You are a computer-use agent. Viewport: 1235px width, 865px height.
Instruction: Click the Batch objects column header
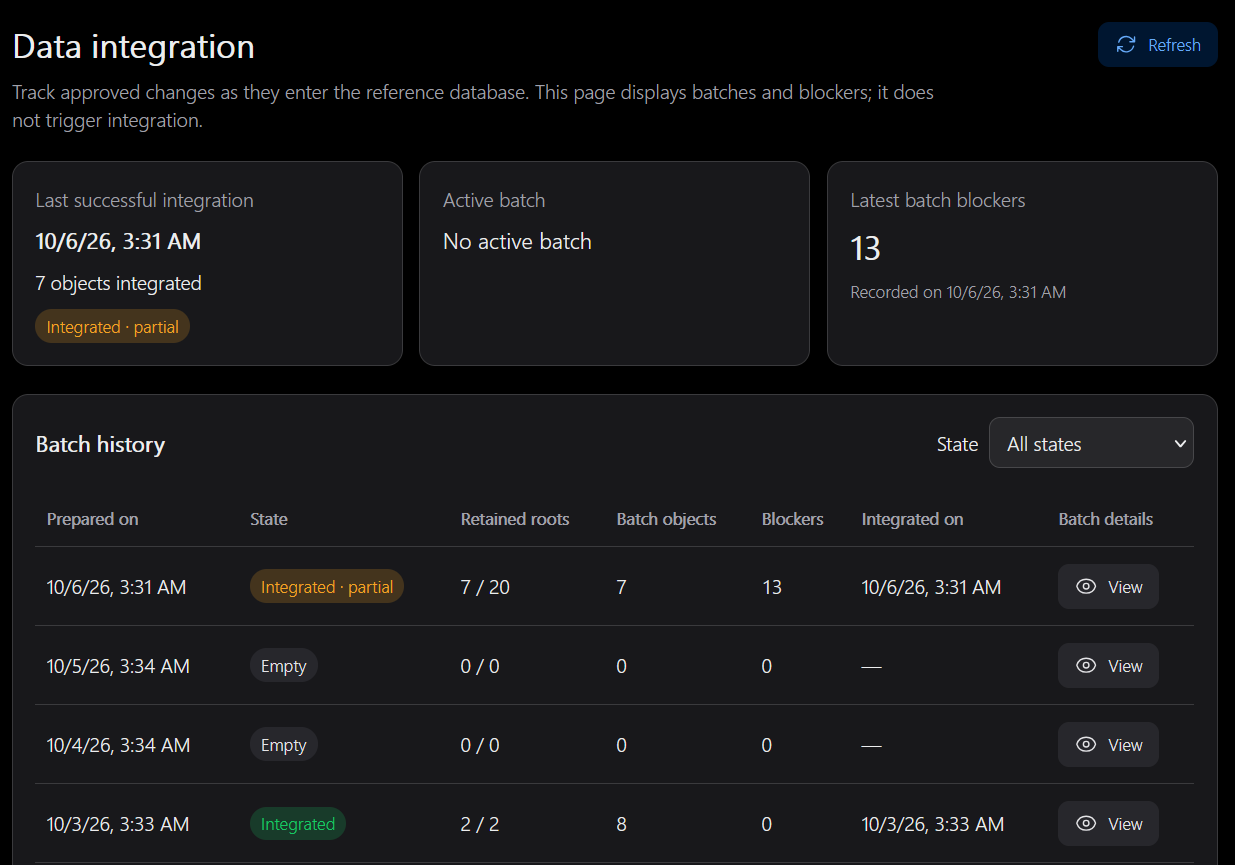tap(667, 519)
